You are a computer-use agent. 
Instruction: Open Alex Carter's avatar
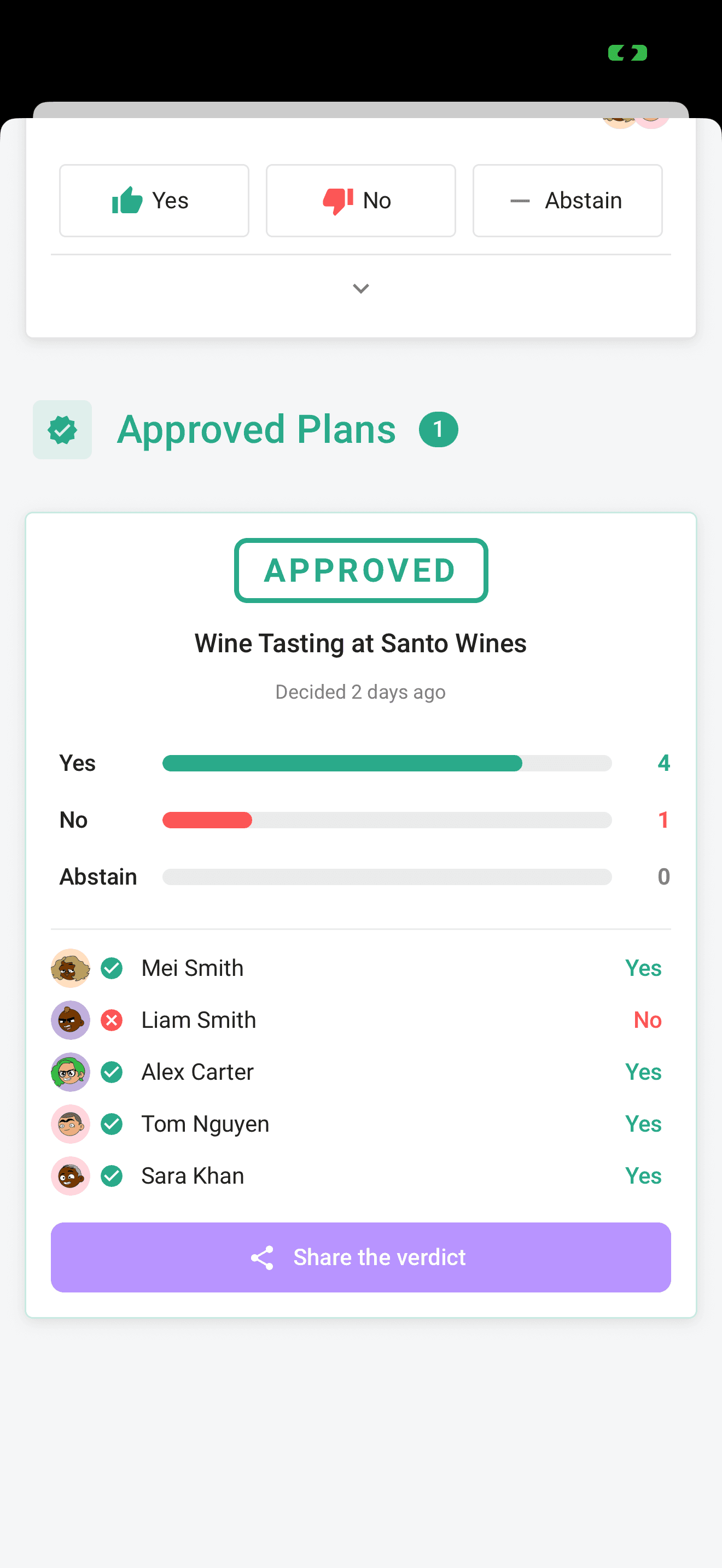coord(71,1072)
